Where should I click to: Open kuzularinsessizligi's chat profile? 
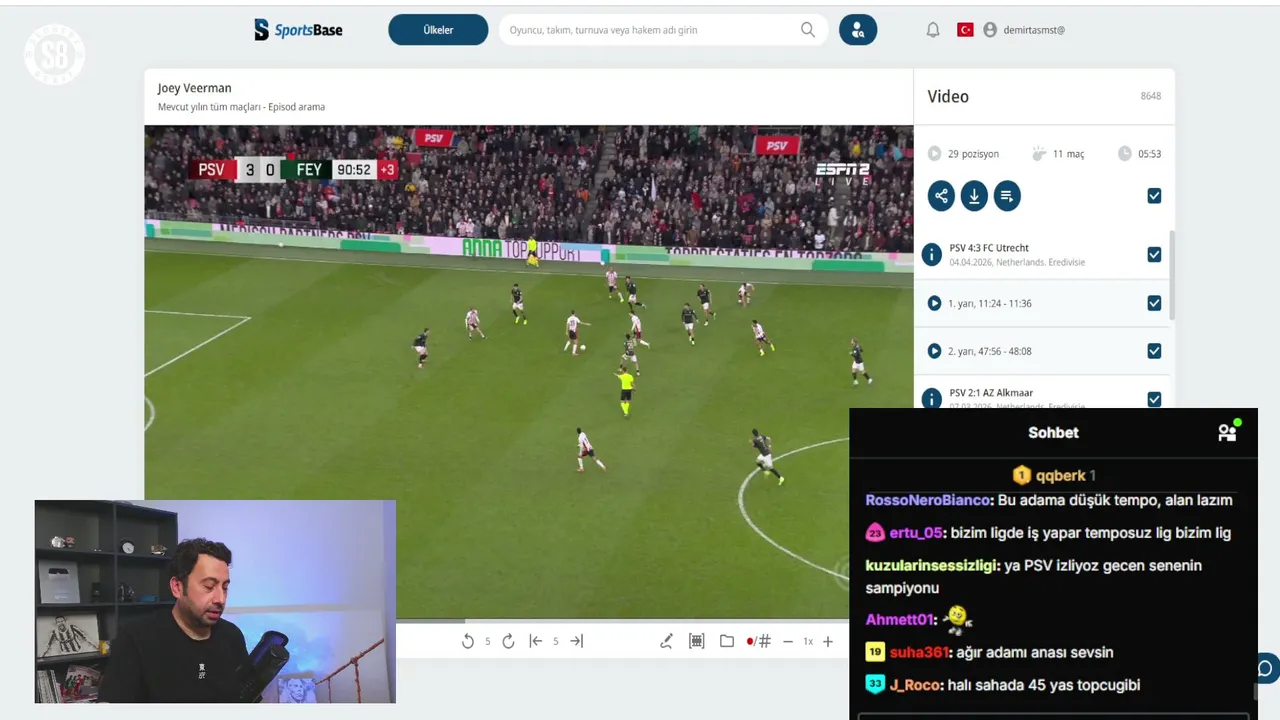[x=931, y=565]
